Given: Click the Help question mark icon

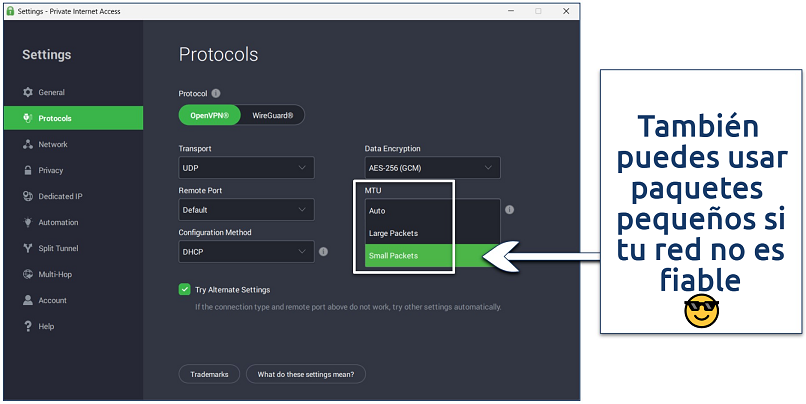Looking at the screenshot, I should [28, 326].
